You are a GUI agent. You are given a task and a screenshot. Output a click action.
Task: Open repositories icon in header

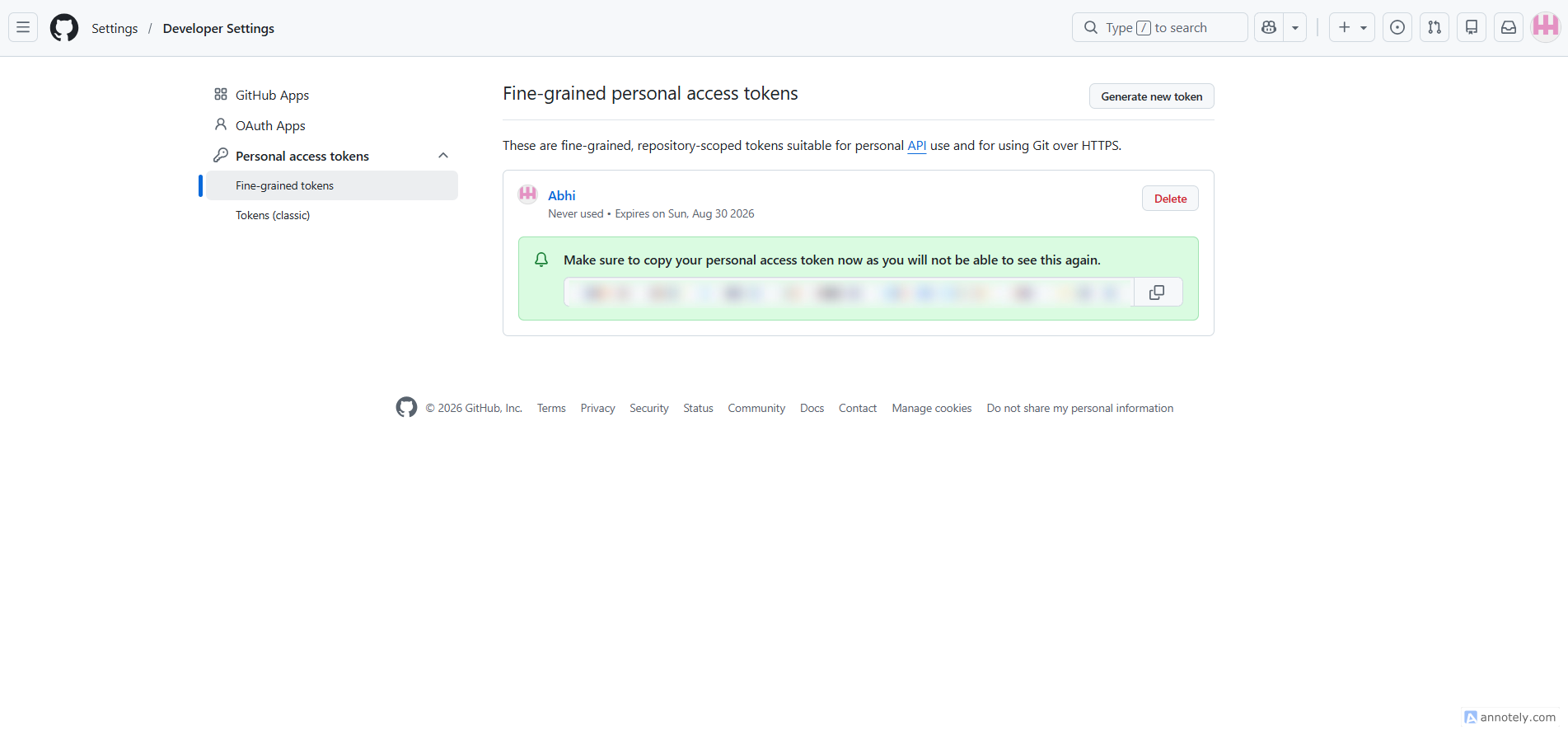point(1472,27)
